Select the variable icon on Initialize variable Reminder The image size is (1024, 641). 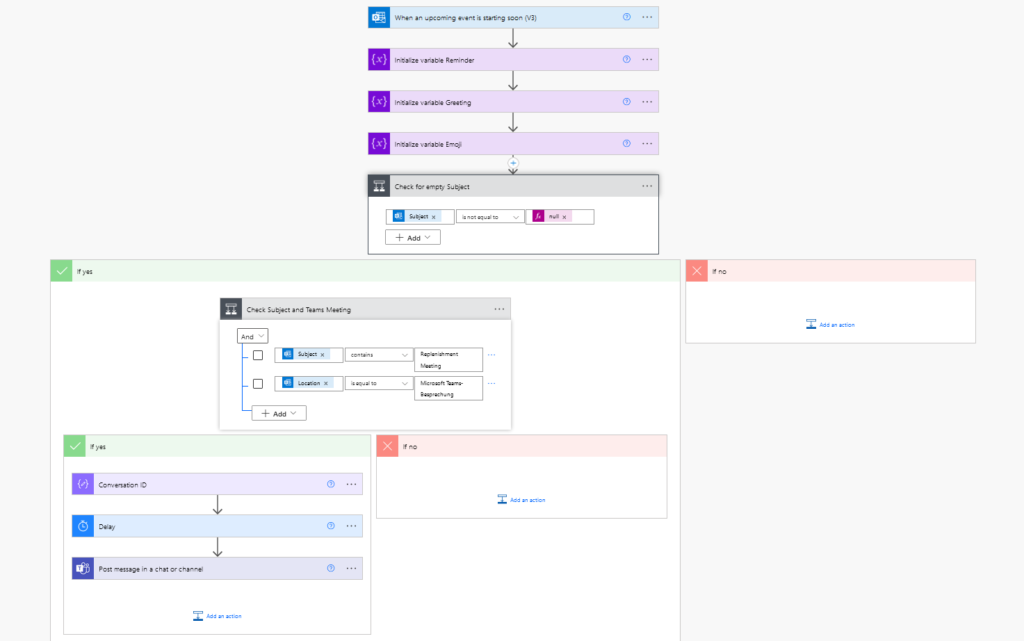[x=378, y=59]
